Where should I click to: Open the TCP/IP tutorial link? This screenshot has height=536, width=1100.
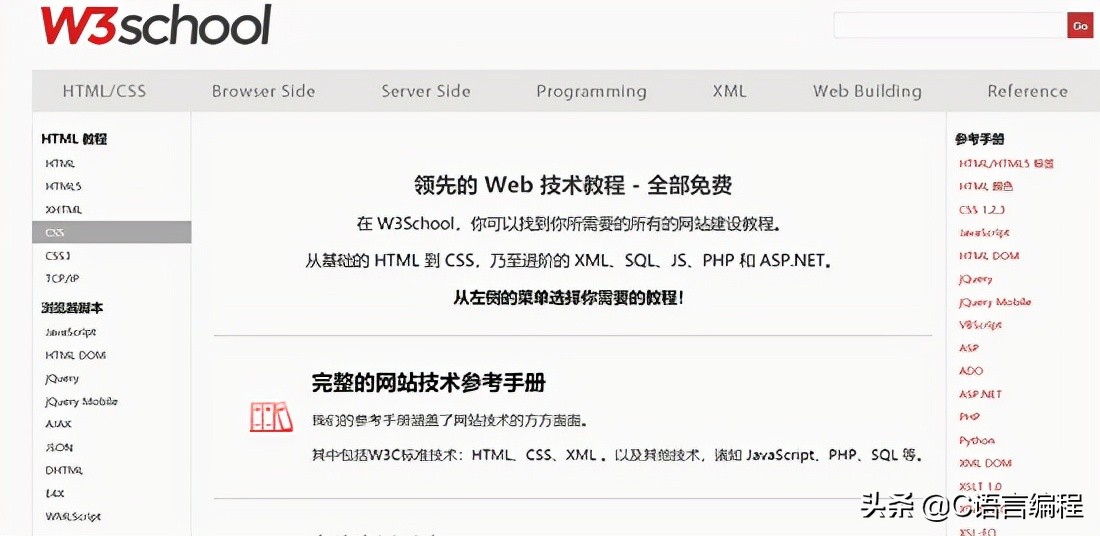[62, 279]
